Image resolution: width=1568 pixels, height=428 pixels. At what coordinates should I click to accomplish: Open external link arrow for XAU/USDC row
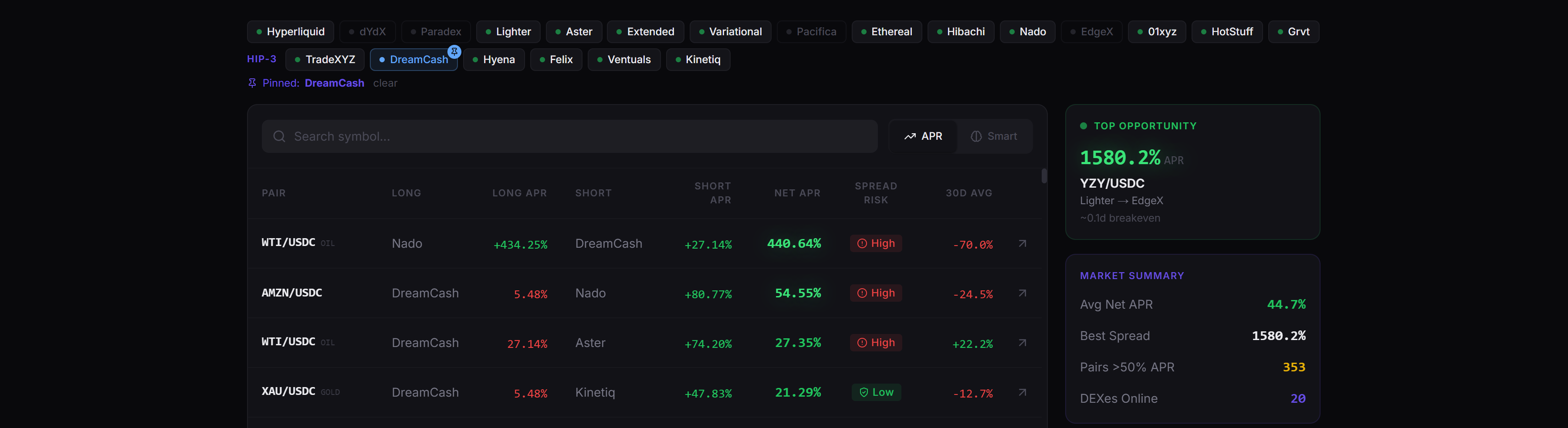point(1022,393)
